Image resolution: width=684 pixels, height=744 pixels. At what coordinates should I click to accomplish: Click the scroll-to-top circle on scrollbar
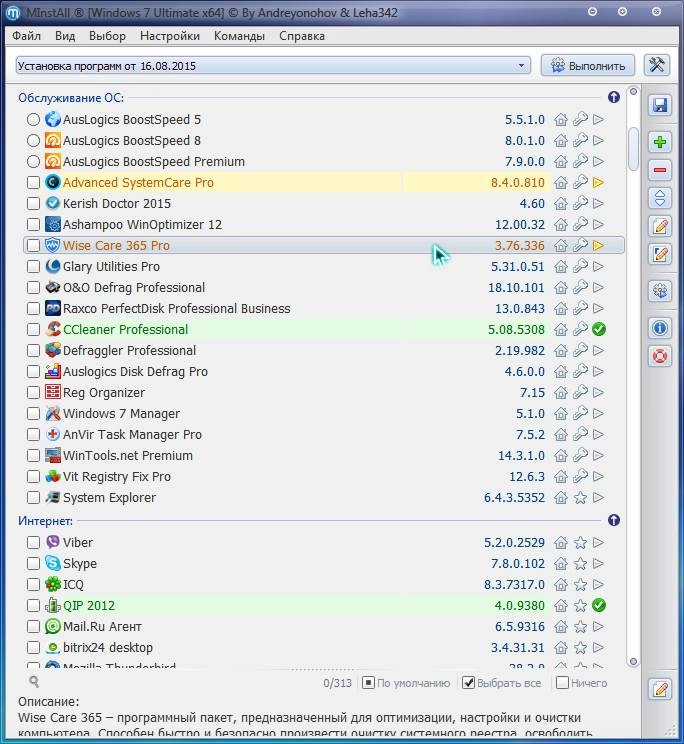(633, 92)
